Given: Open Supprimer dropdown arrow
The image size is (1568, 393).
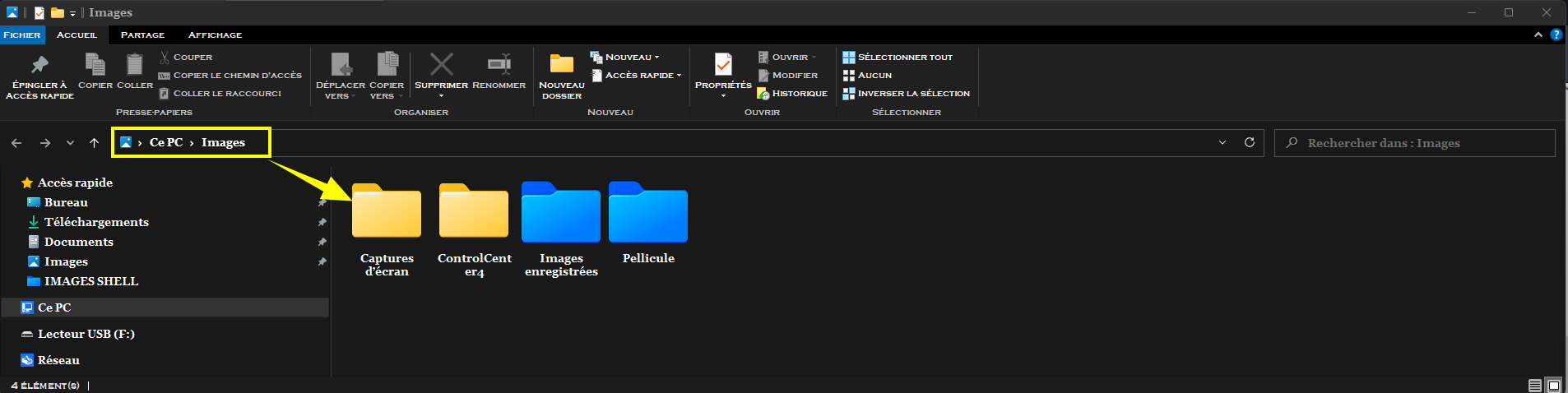Looking at the screenshot, I should click(x=442, y=96).
